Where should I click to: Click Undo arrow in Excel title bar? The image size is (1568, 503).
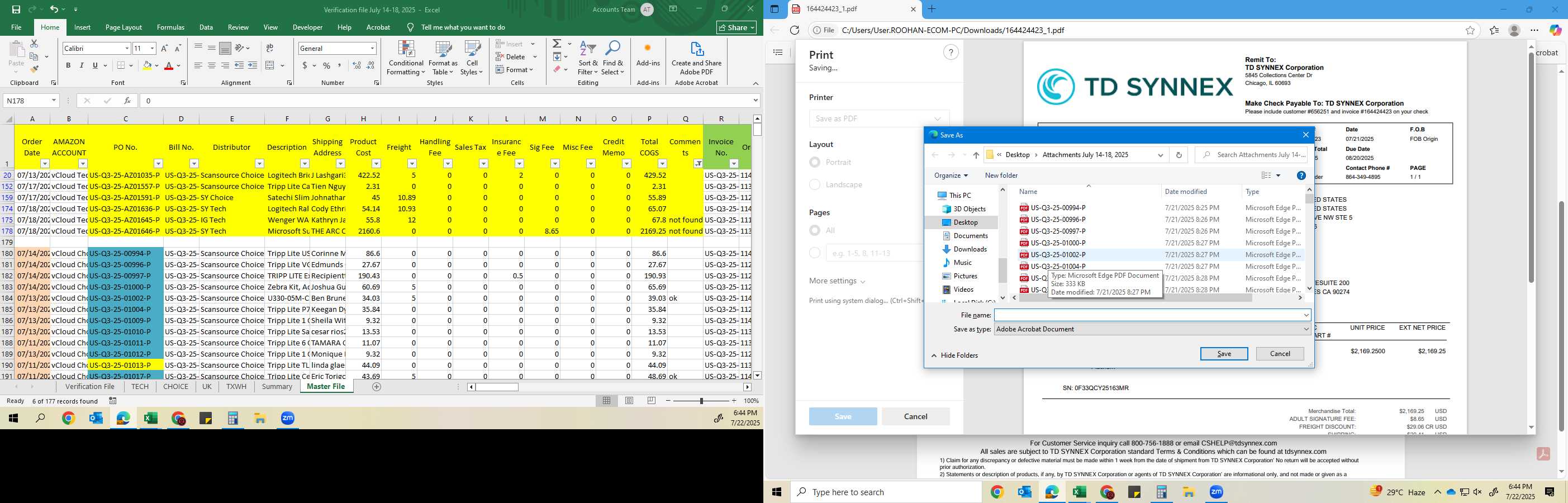coord(54,9)
